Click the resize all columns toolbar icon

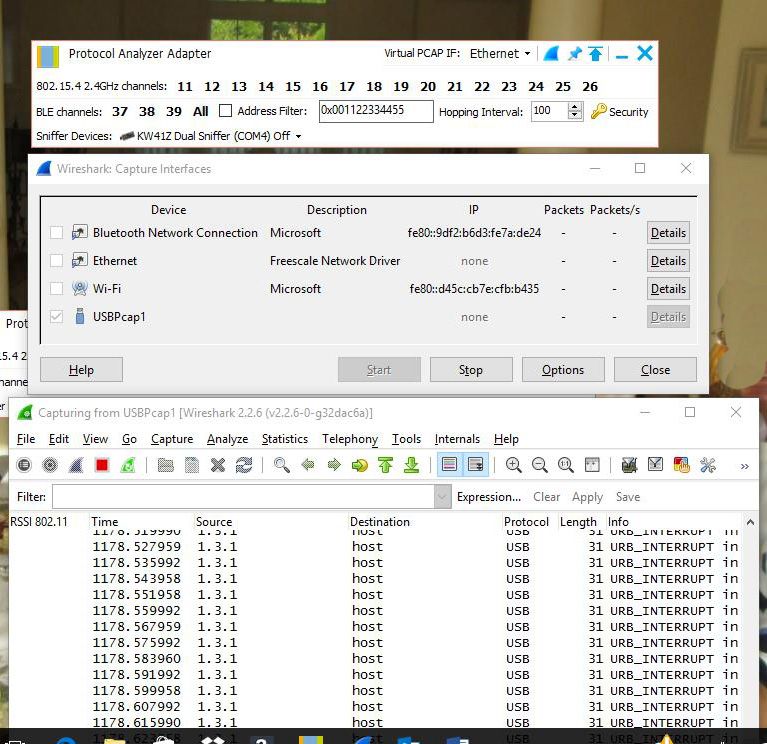pyautogui.click(x=592, y=465)
